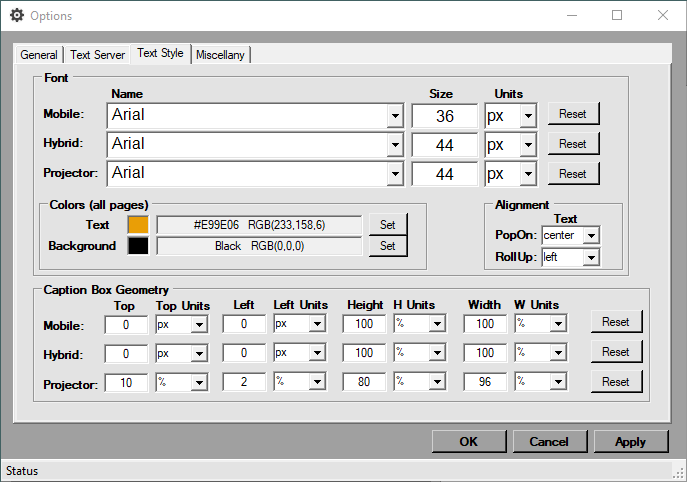This screenshot has height=482, width=687.
Task: Edit Mobile caption box Left value
Action: 244,324
